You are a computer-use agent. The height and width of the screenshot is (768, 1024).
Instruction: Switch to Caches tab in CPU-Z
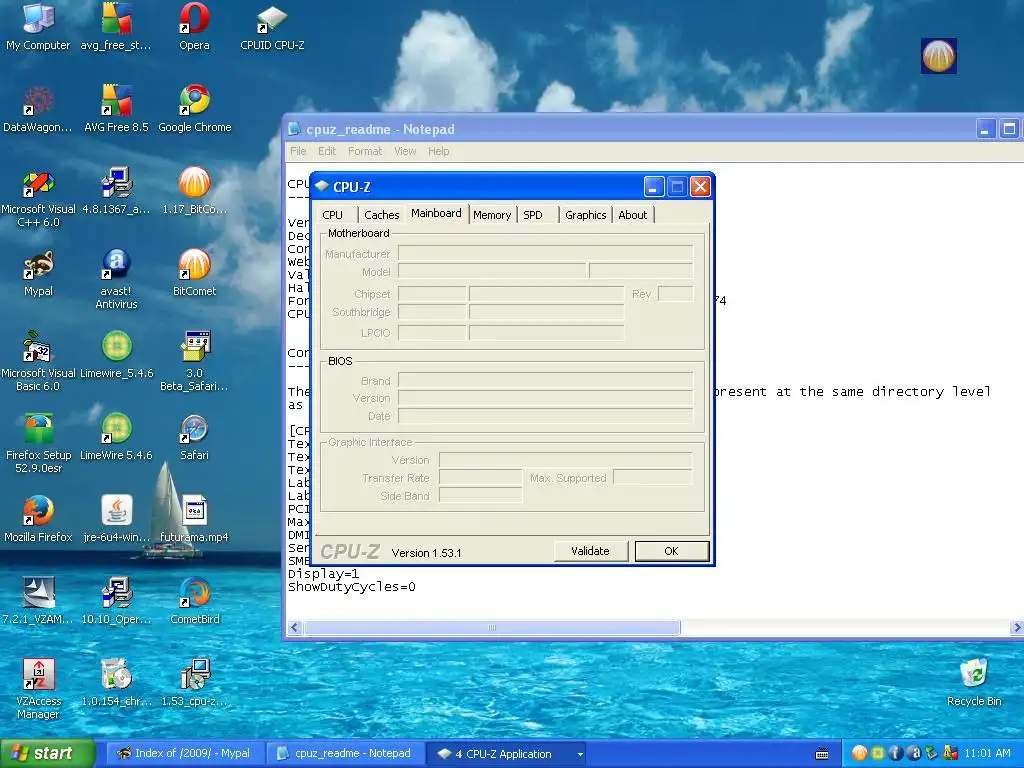click(381, 215)
